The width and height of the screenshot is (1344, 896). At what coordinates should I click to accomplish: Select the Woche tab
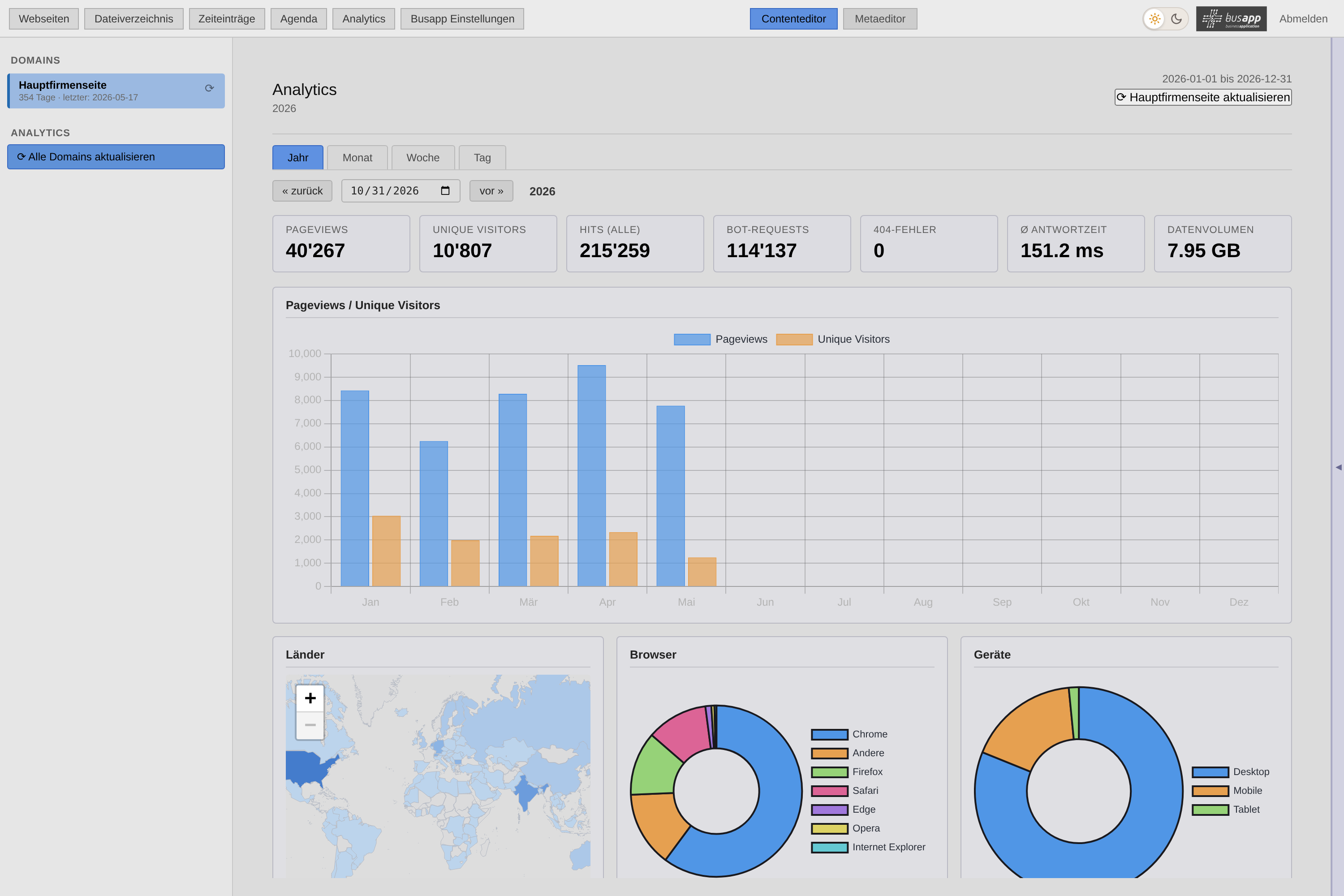click(x=423, y=158)
